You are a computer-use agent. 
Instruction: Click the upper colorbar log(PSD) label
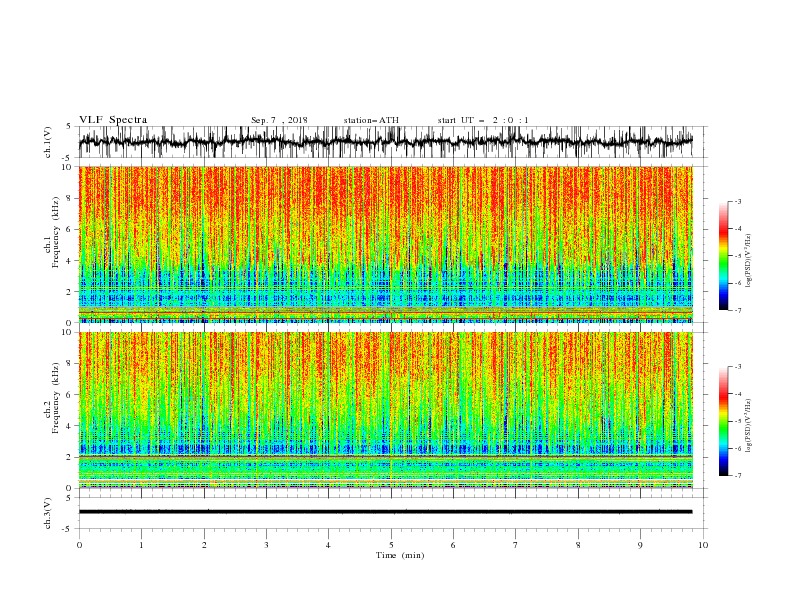coord(749,261)
